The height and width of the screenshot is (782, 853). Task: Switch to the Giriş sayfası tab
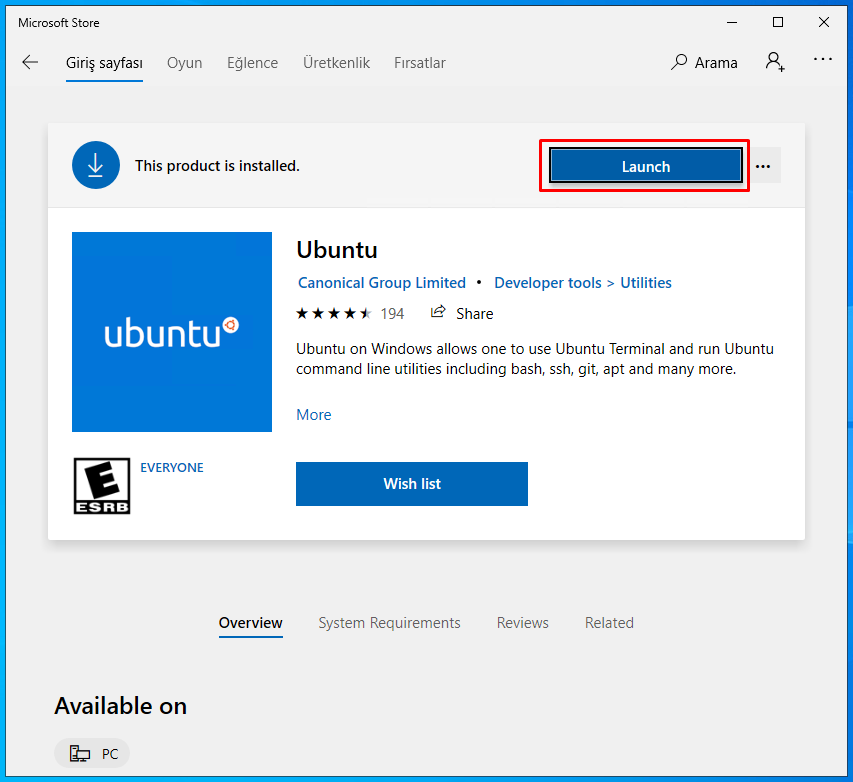coord(104,63)
